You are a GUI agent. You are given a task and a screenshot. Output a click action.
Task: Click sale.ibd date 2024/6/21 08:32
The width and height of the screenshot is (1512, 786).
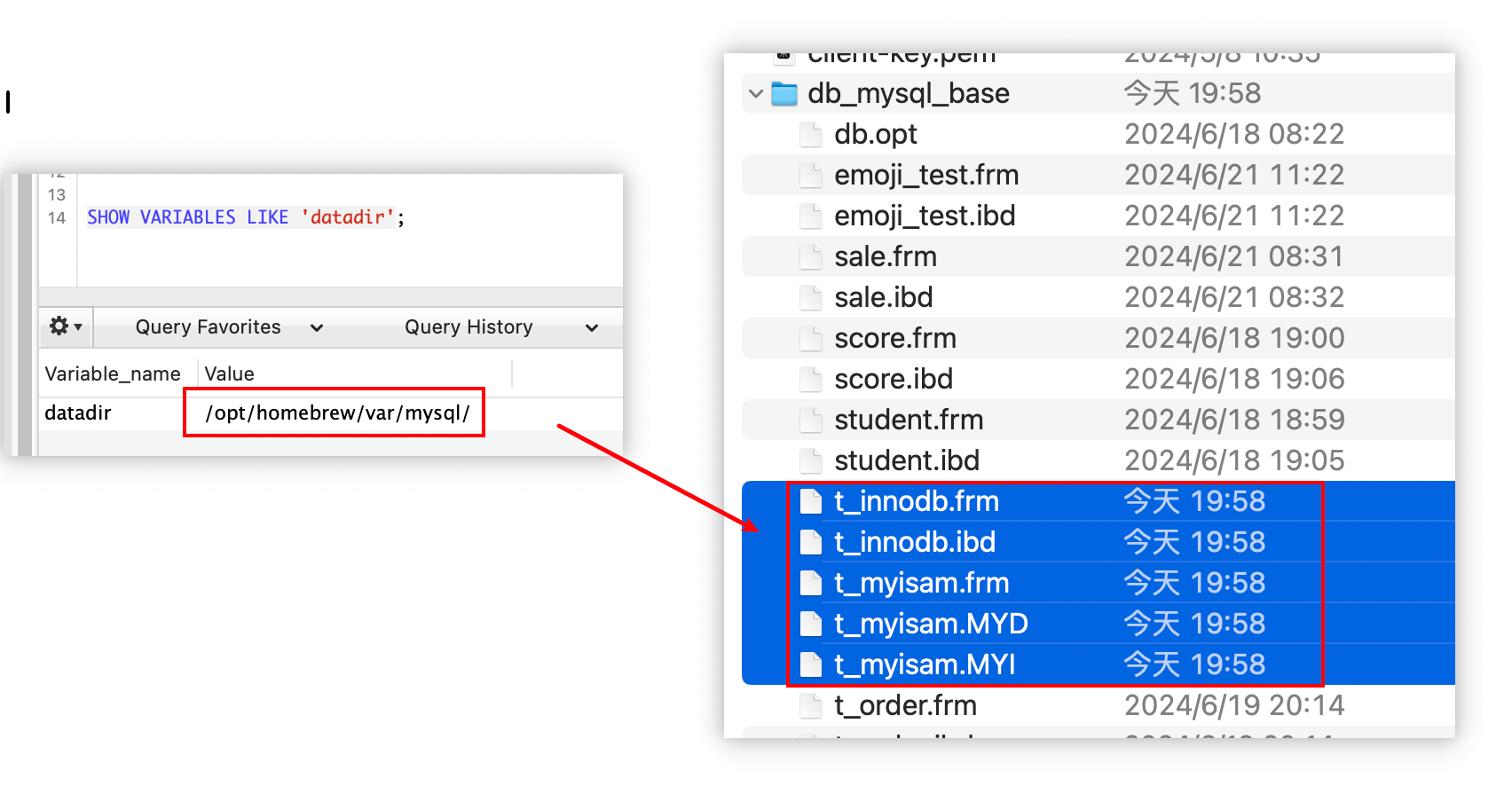[1234, 297]
